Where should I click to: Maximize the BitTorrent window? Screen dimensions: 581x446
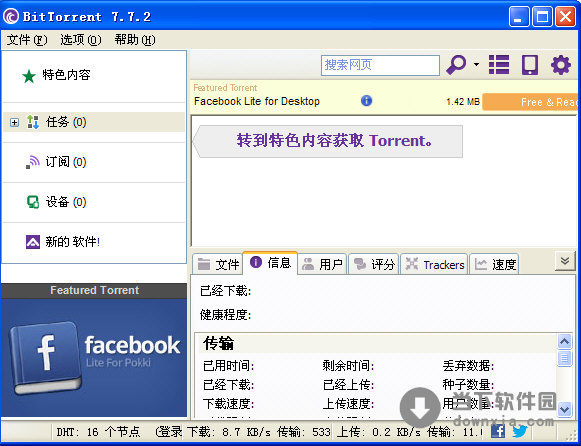point(542,17)
